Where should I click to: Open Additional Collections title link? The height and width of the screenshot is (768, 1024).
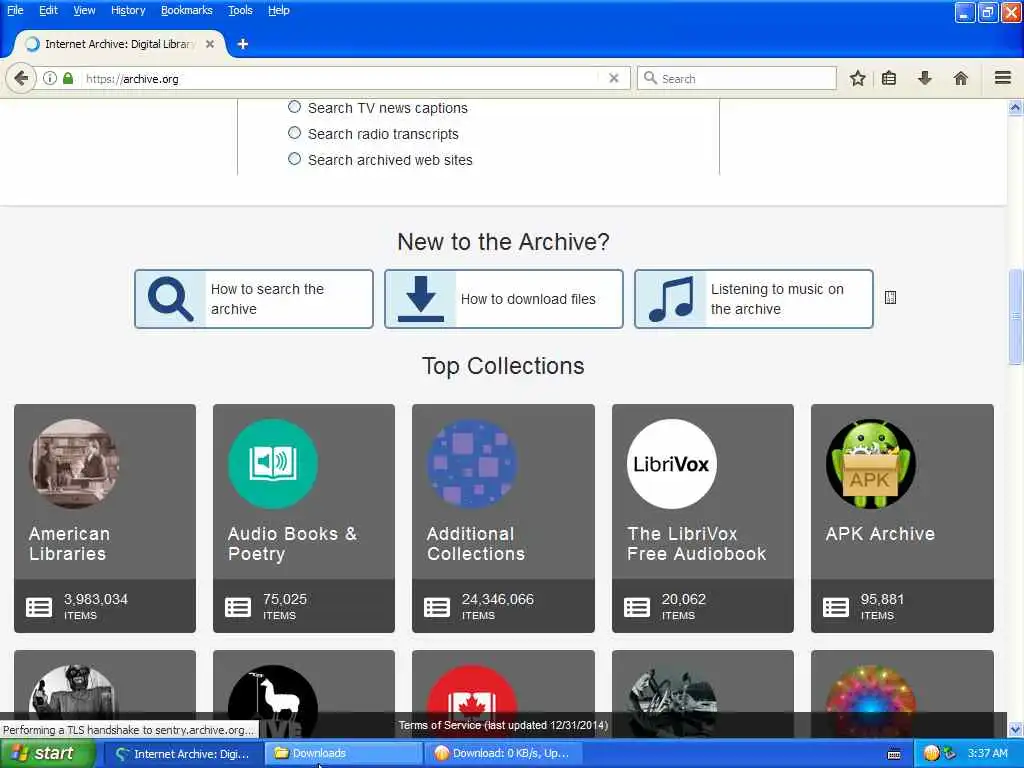(476, 543)
